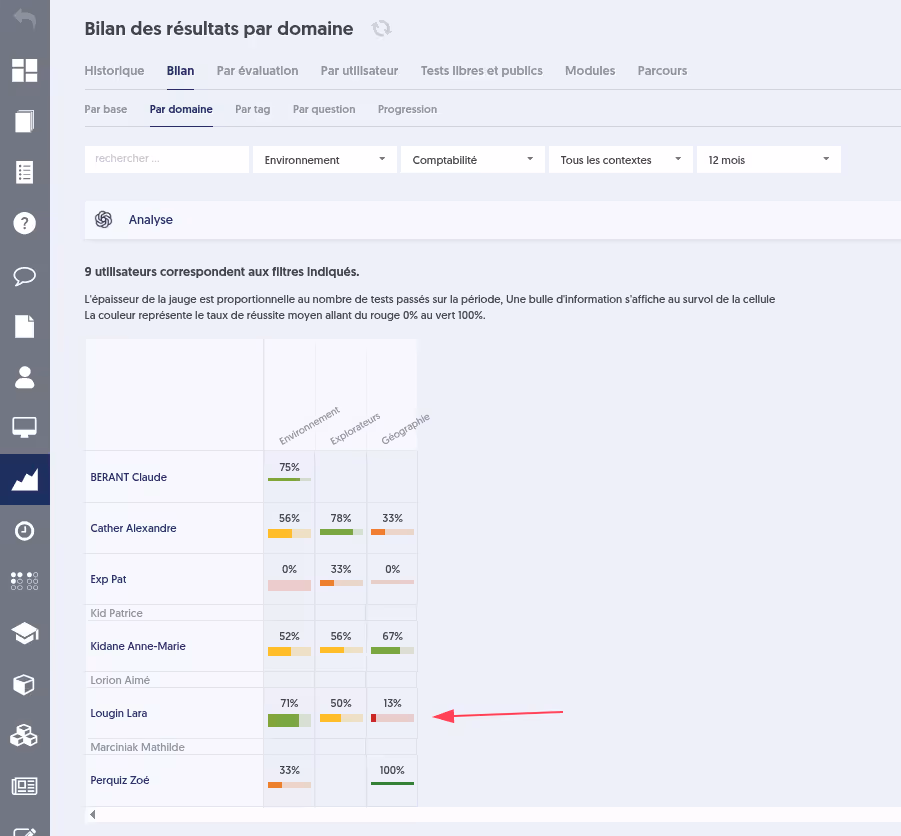Open the Tous les contextes dropdown
The image size is (901, 836).
[x=621, y=160]
